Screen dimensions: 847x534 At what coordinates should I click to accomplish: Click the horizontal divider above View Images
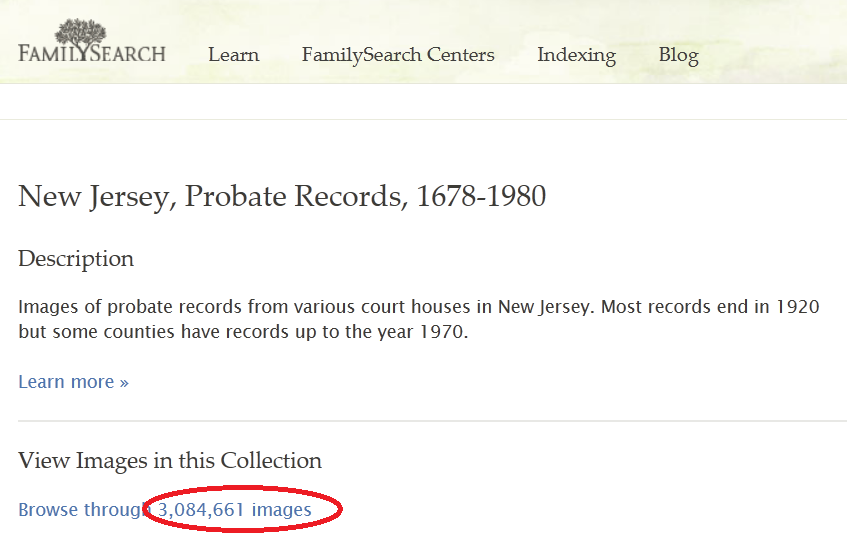tap(423, 421)
